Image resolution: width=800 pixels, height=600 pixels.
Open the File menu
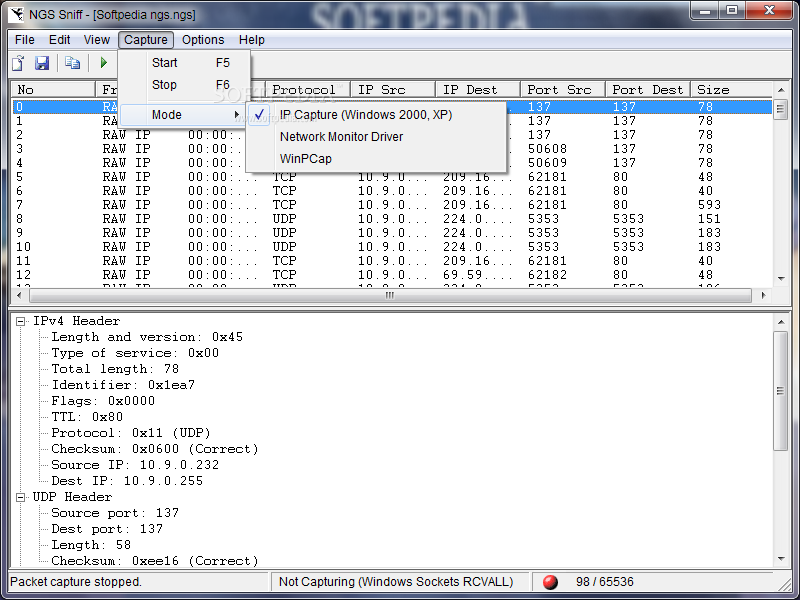pos(24,40)
